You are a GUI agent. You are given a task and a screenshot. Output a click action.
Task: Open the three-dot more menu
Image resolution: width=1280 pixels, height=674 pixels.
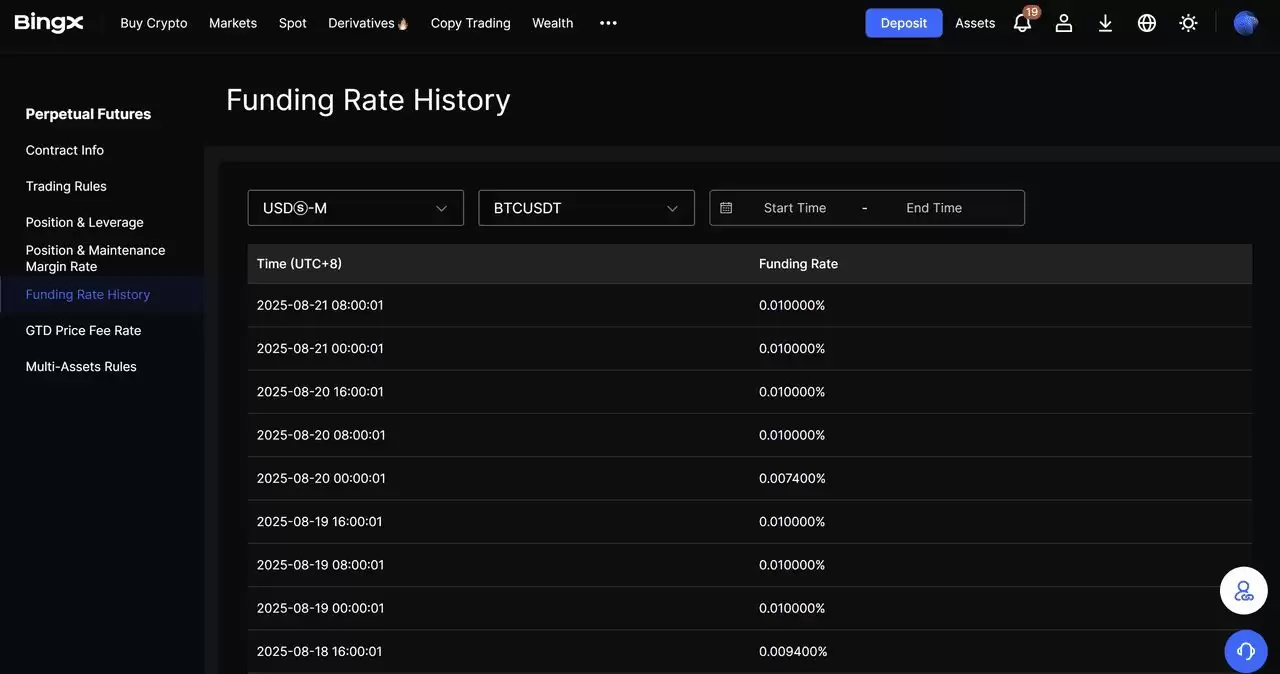click(608, 23)
